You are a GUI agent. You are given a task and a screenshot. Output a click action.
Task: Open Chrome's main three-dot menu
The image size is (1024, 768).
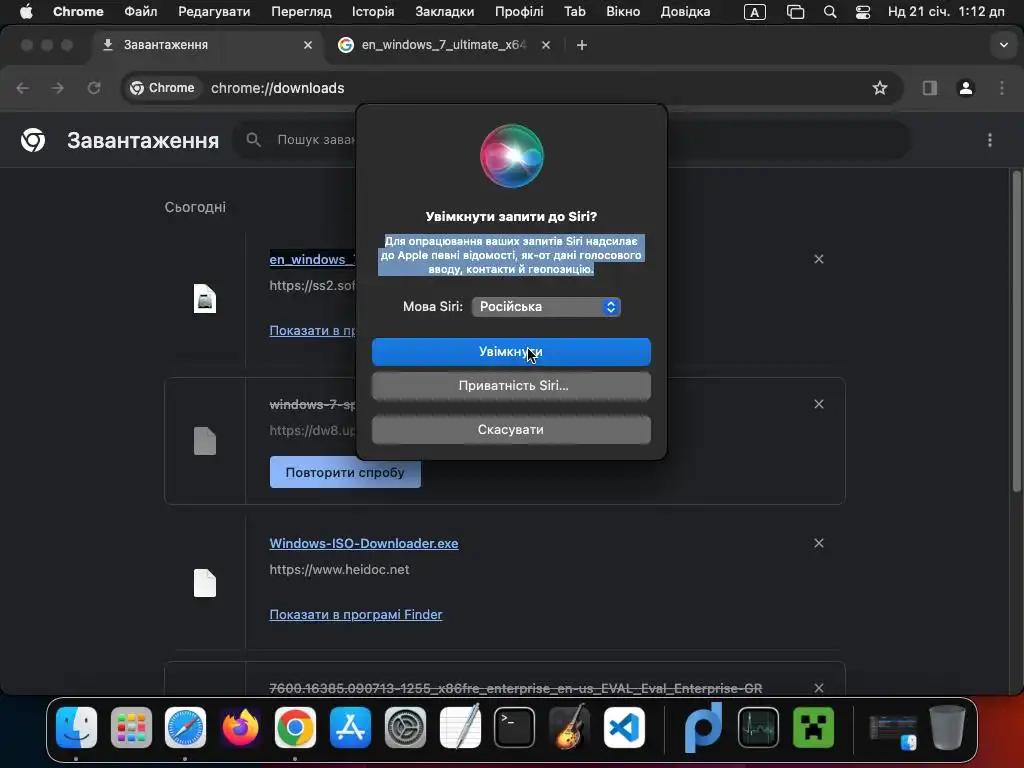click(1002, 88)
